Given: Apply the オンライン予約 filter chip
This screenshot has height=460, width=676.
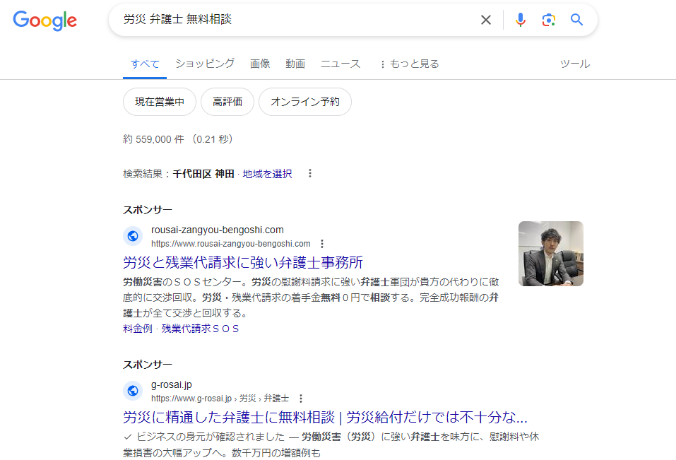Looking at the screenshot, I should pyautogui.click(x=305, y=102).
